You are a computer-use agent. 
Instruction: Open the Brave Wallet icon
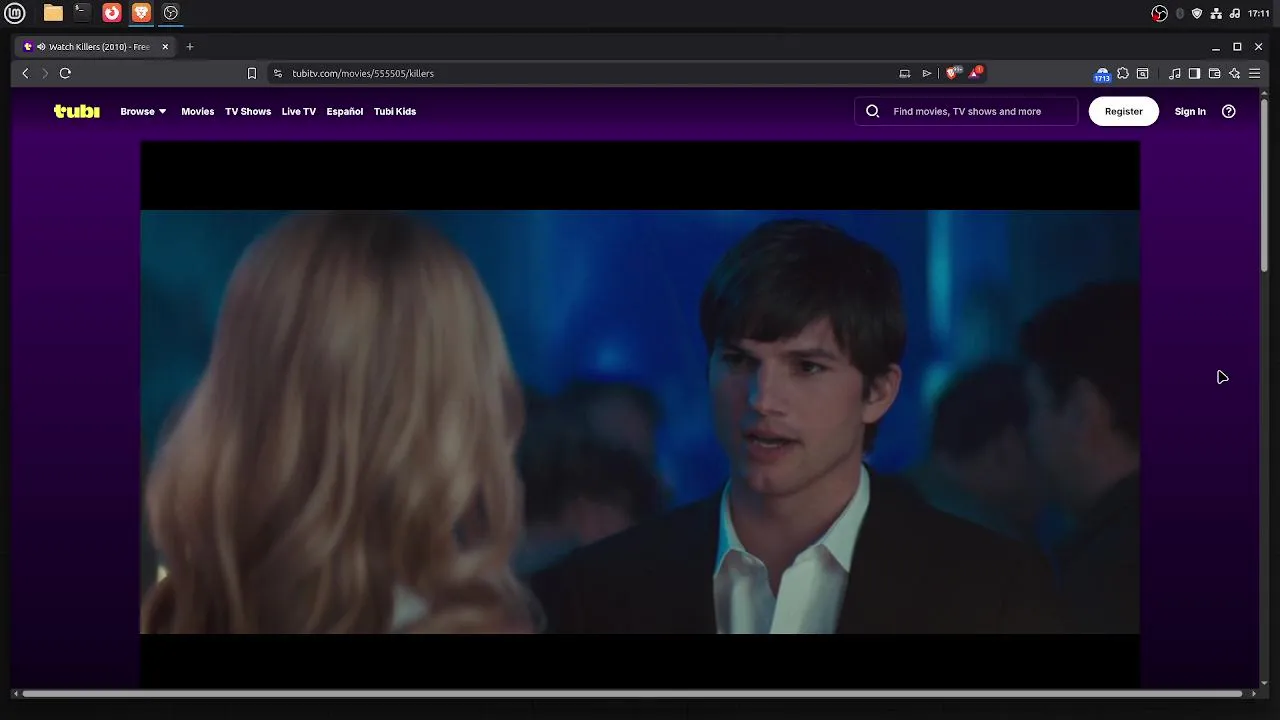pyautogui.click(x=1214, y=73)
